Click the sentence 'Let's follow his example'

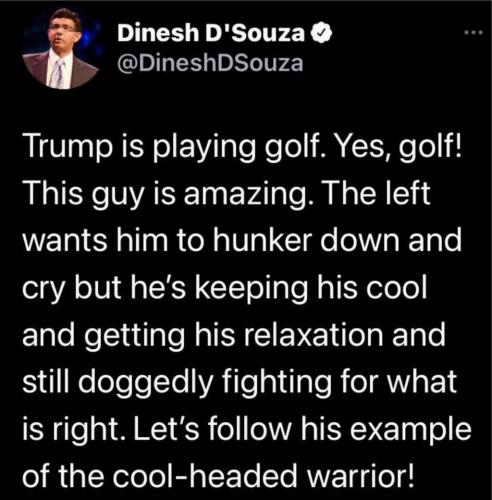click(302, 428)
